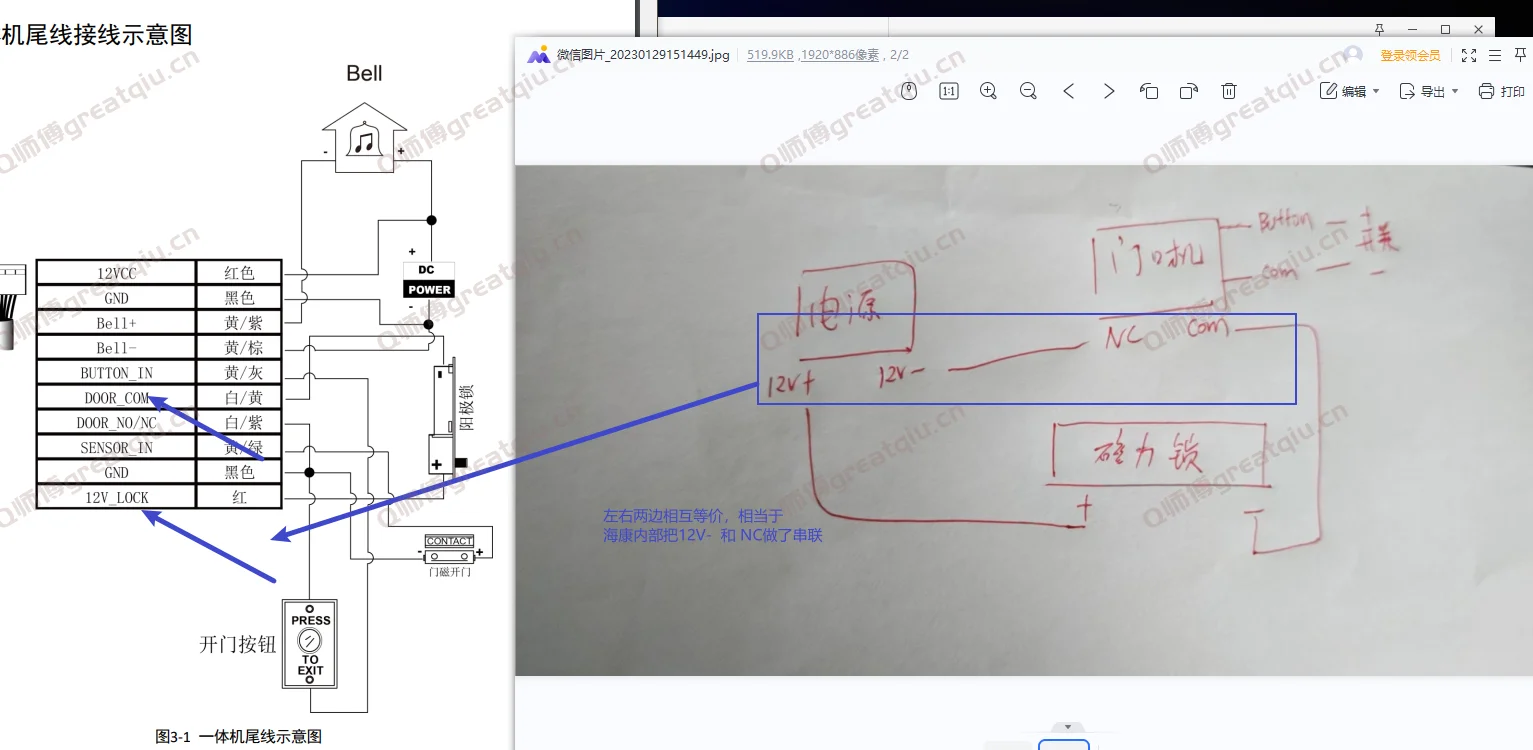
Task: Toggle the pin beside the hamburger menu
Action: coord(1521,56)
